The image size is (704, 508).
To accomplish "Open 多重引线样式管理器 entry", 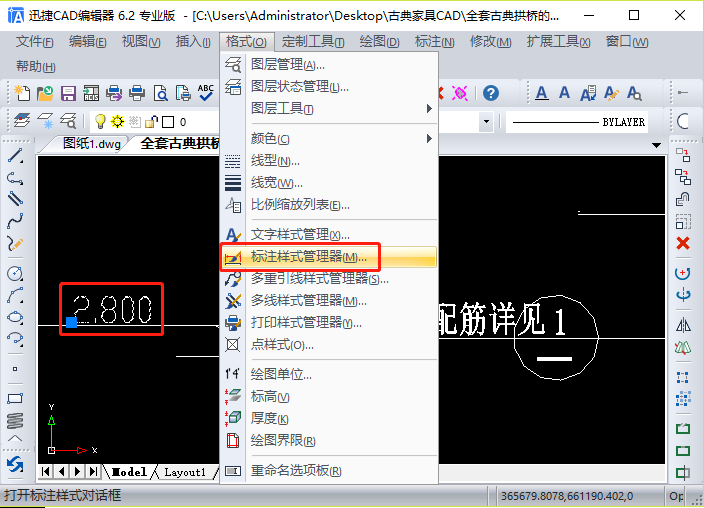I will (x=328, y=278).
